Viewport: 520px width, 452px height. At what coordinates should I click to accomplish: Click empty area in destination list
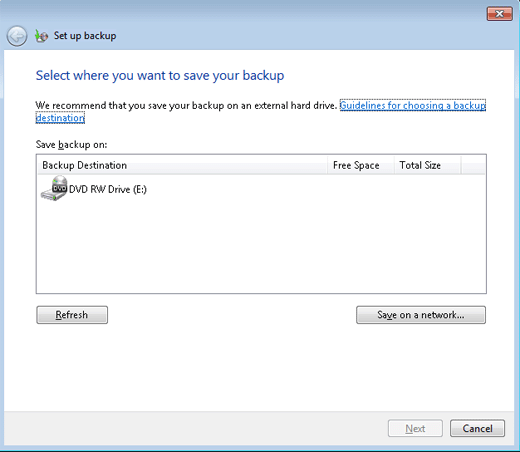[x=261, y=248]
